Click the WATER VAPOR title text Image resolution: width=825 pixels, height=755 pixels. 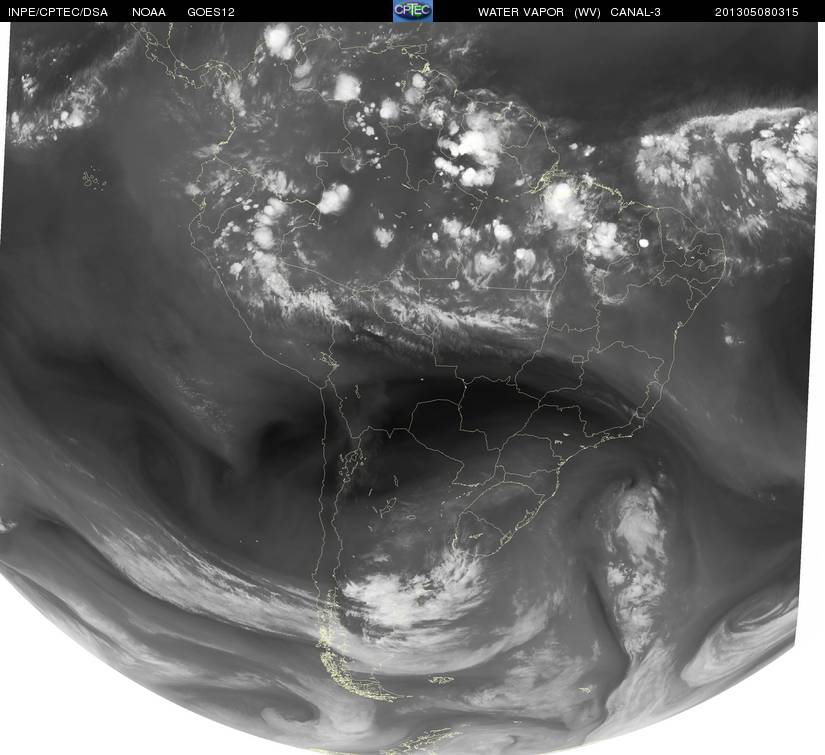(520, 12)
